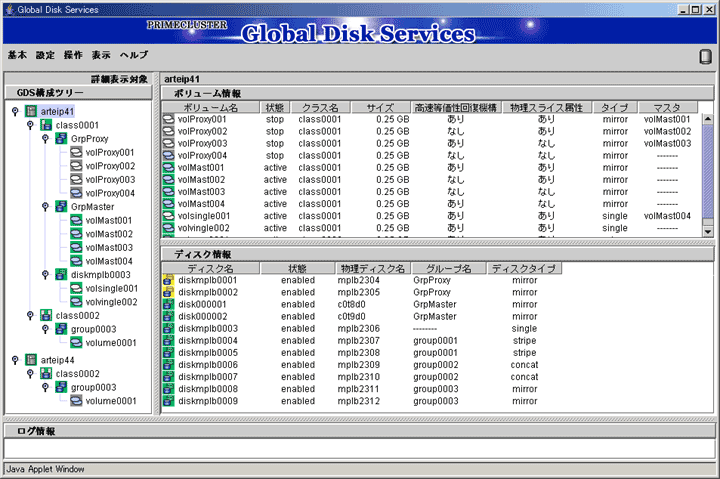Click the GrpMaster group icon
Image resolution: width=720 pixels, height=479 pixels.
point(61,207)
